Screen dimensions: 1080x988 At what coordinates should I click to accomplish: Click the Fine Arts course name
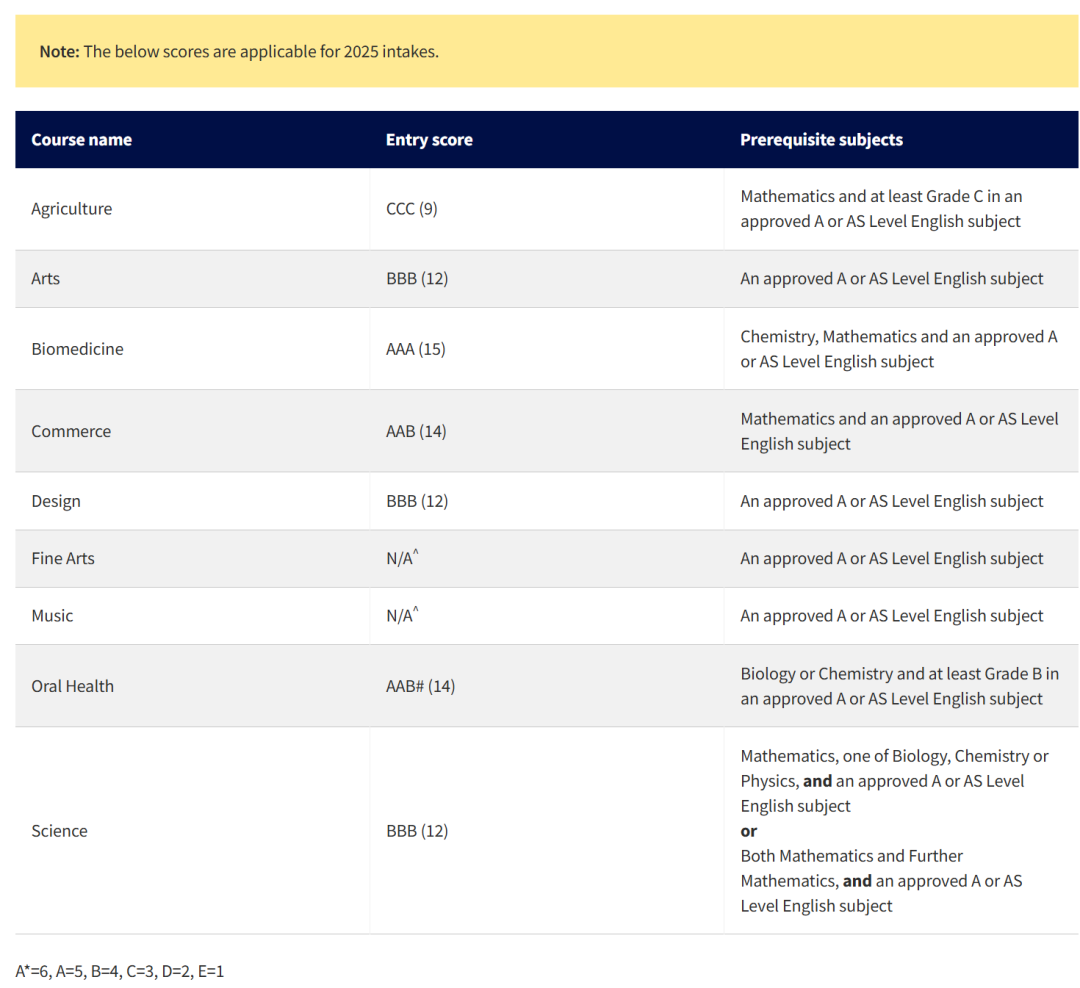(x=63, y=559)
